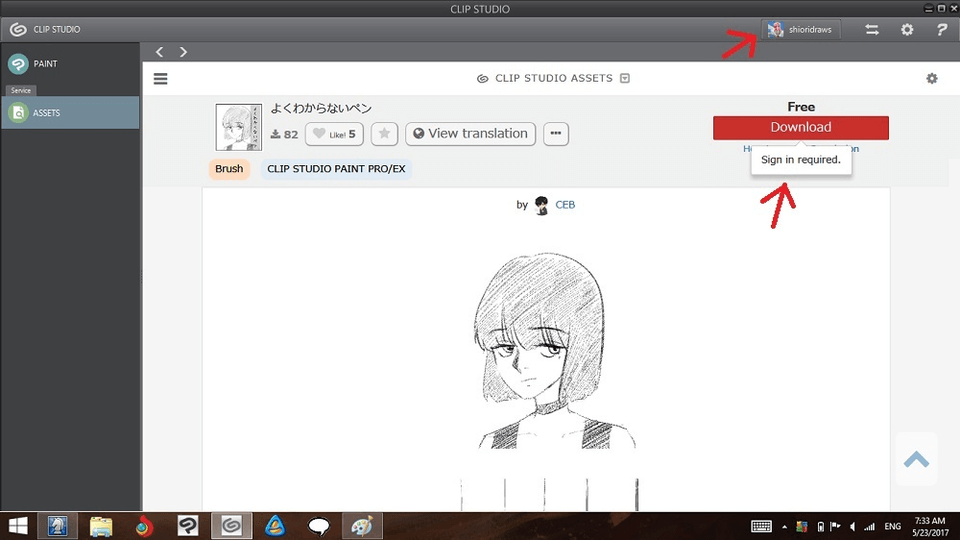Open the paint palette taskbar app
This screenshot has width=960, height=540.
[362, 526]
